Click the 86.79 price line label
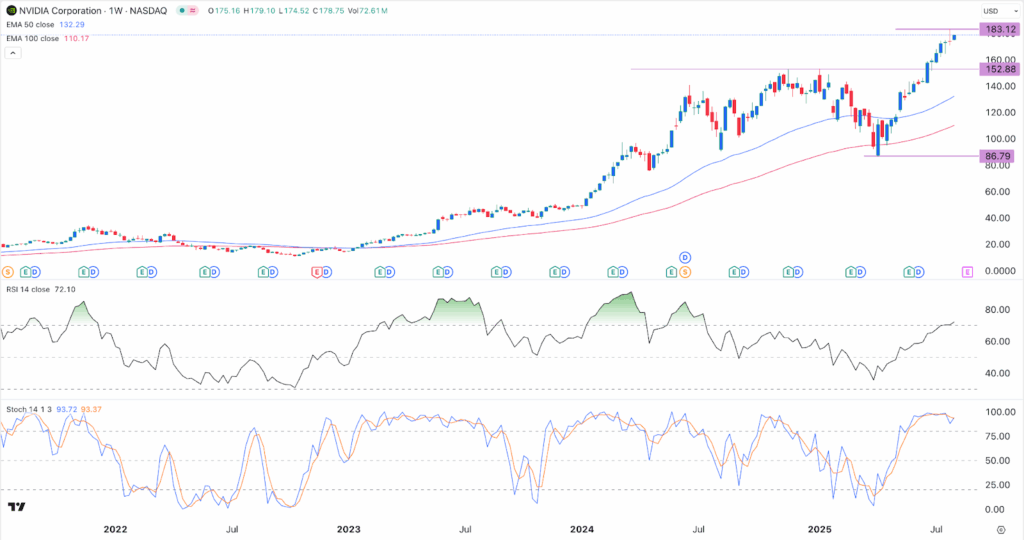The image size is (1024, 540). tap(998, 156)
